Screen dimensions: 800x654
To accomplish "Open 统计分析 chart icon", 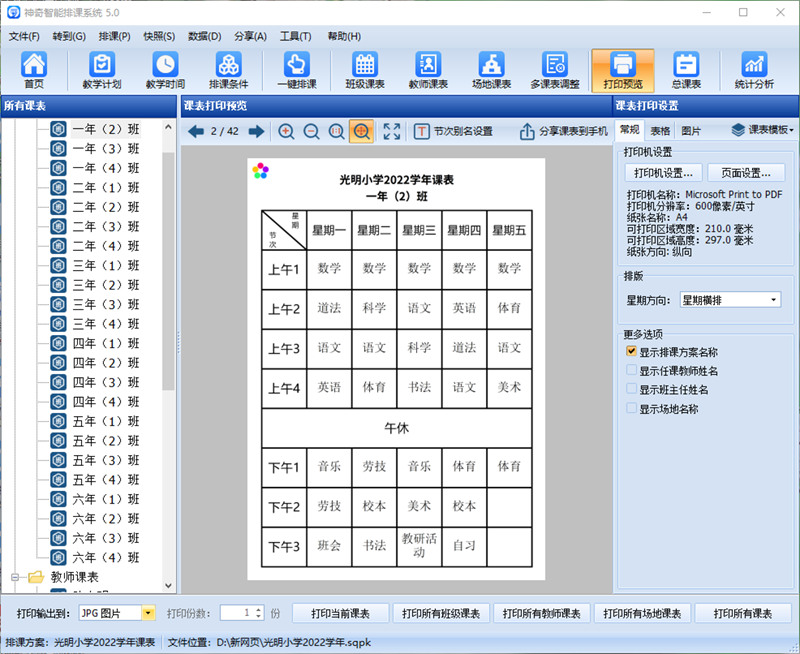I will [754, 70].
